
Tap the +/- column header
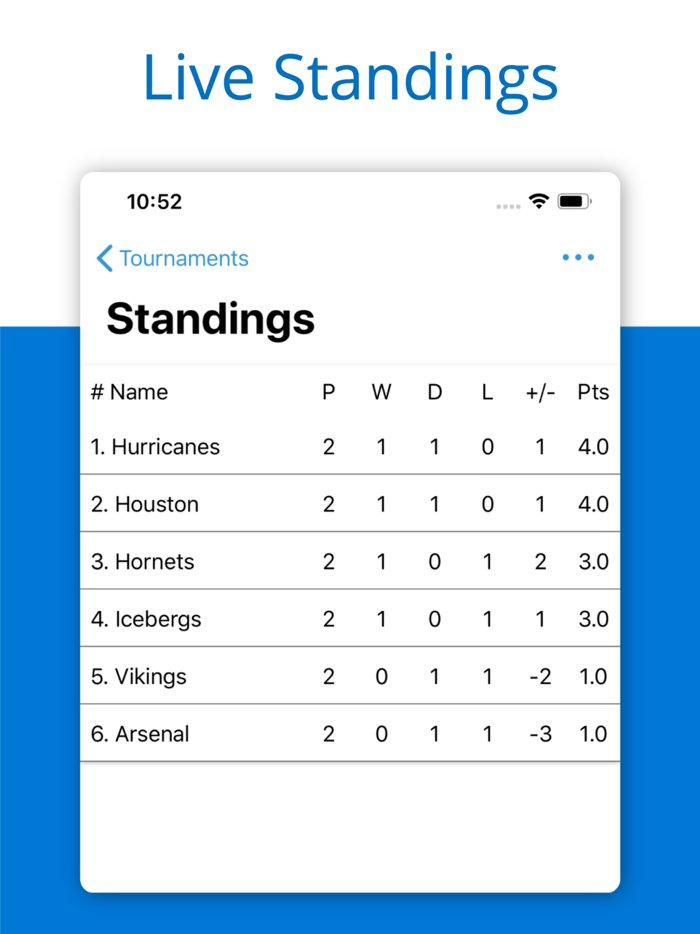[540, 392]
